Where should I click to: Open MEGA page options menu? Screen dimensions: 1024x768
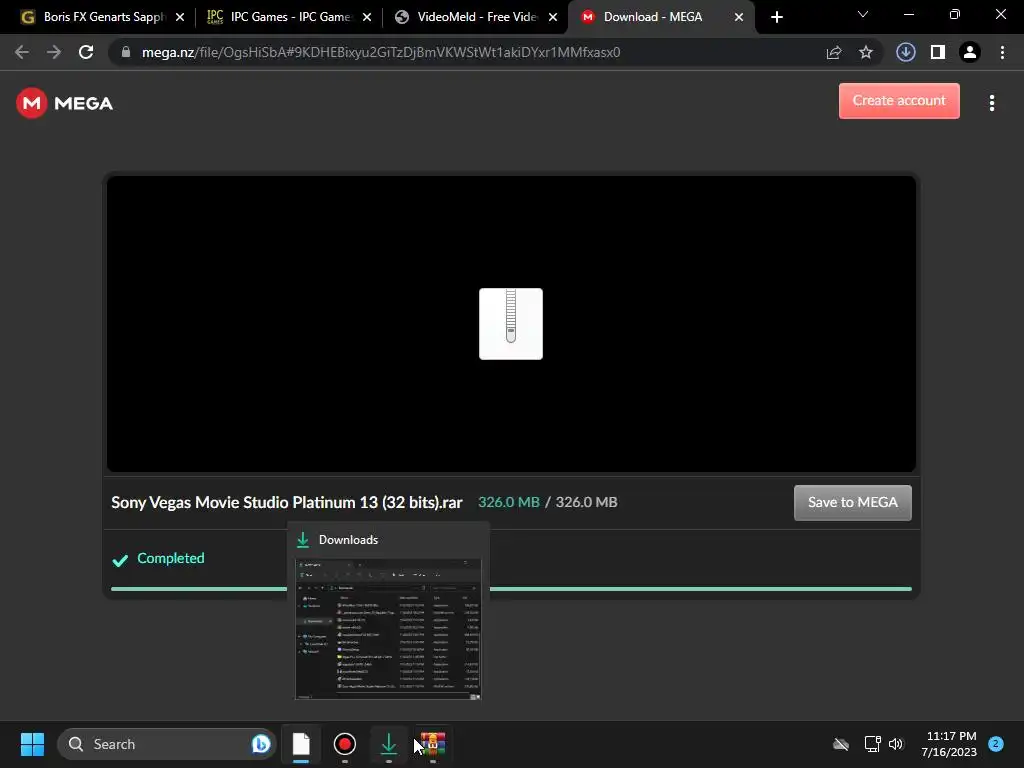click(x=992, y=103)
